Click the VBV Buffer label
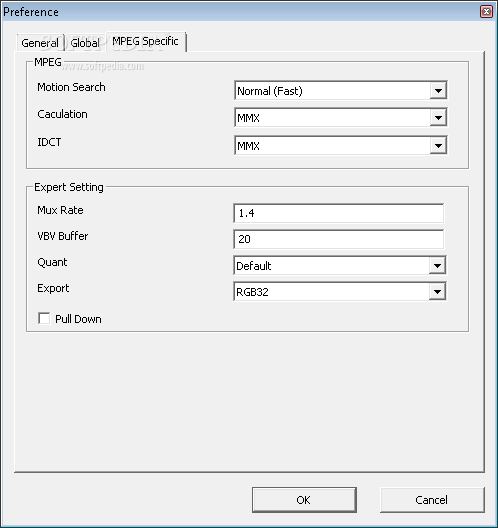 (63, 236)
